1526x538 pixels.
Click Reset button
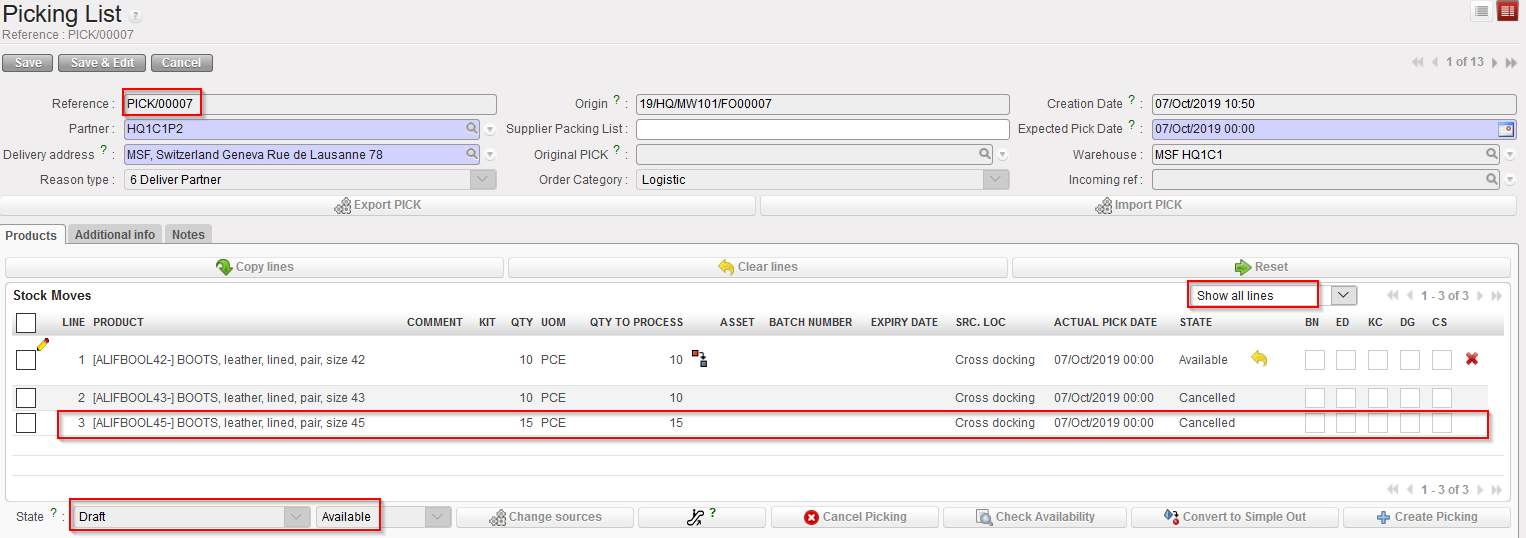[1261, 267]
